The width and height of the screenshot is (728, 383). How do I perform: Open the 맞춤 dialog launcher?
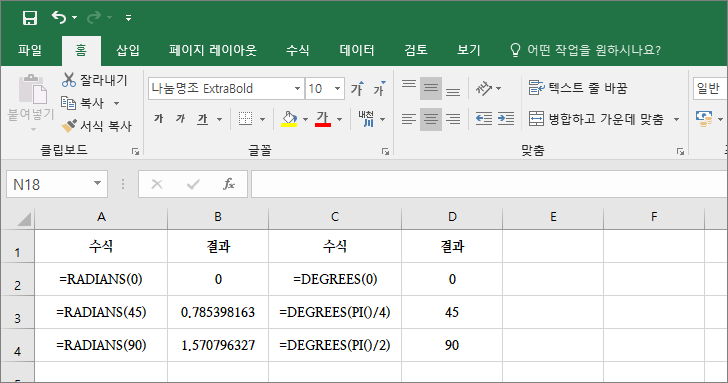pyautogui.click(x=680, y=151)
